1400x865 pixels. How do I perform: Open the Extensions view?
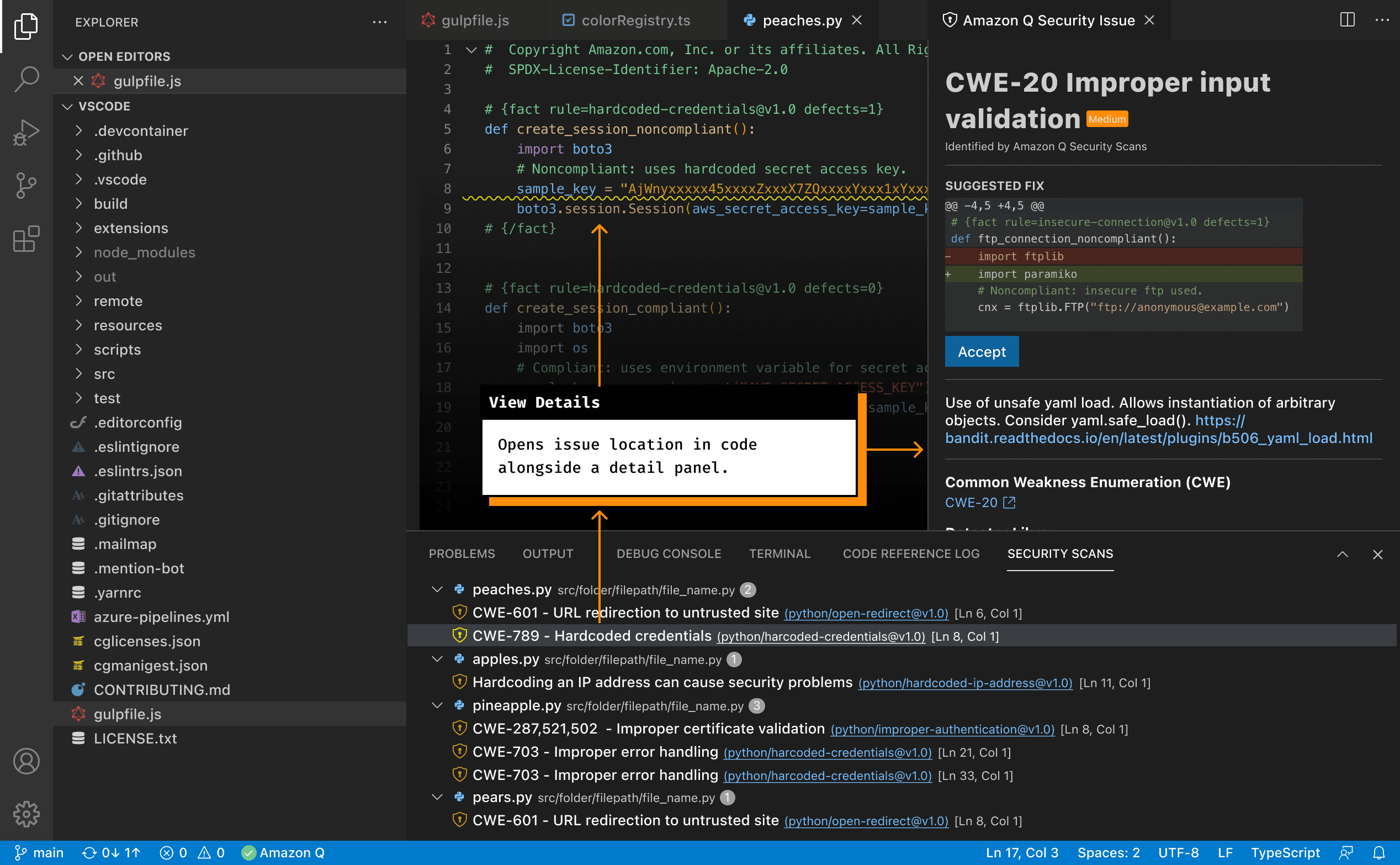26,239
